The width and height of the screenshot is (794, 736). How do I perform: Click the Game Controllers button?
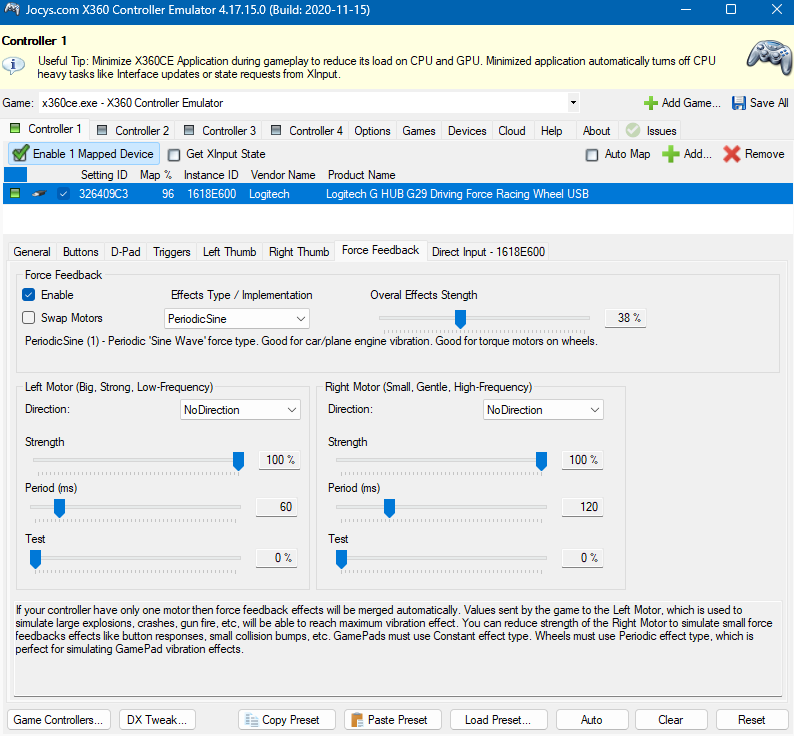[59, 720]
